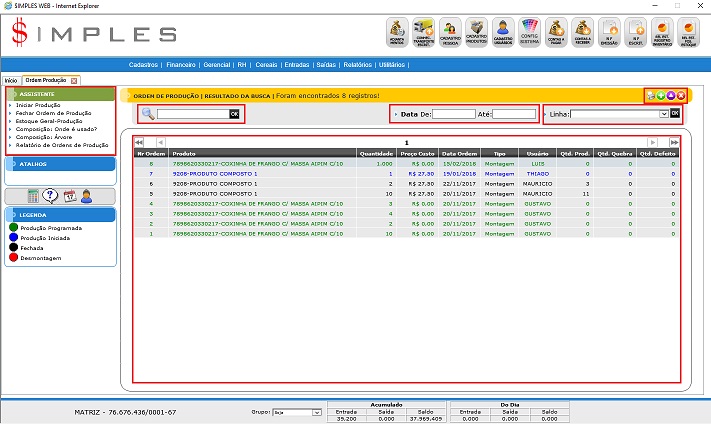The height and width of the screenshot is (424, 711).
Task: Open the Financeiro menu
Action: click(181, 64)
